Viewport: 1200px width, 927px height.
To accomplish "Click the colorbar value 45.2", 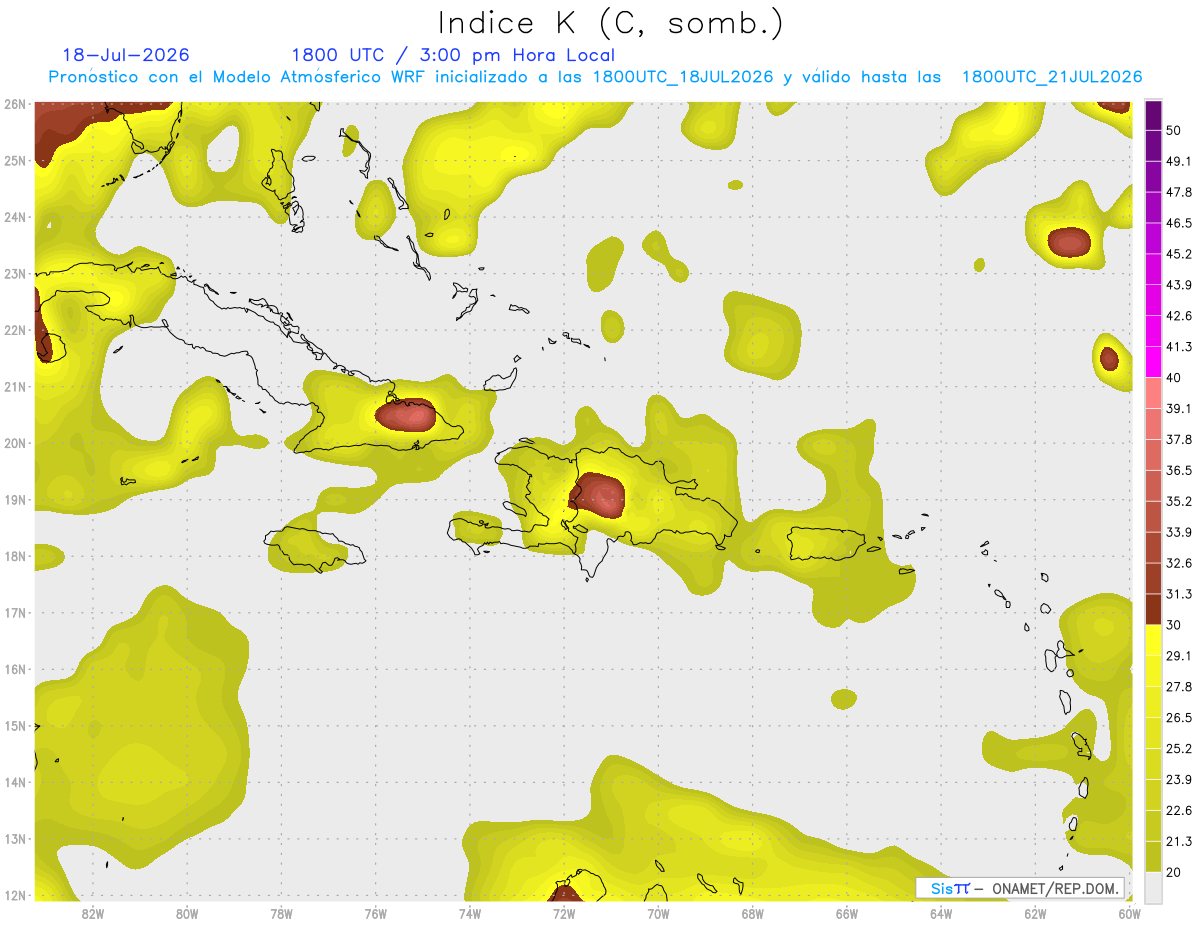I will [1179, 254].
